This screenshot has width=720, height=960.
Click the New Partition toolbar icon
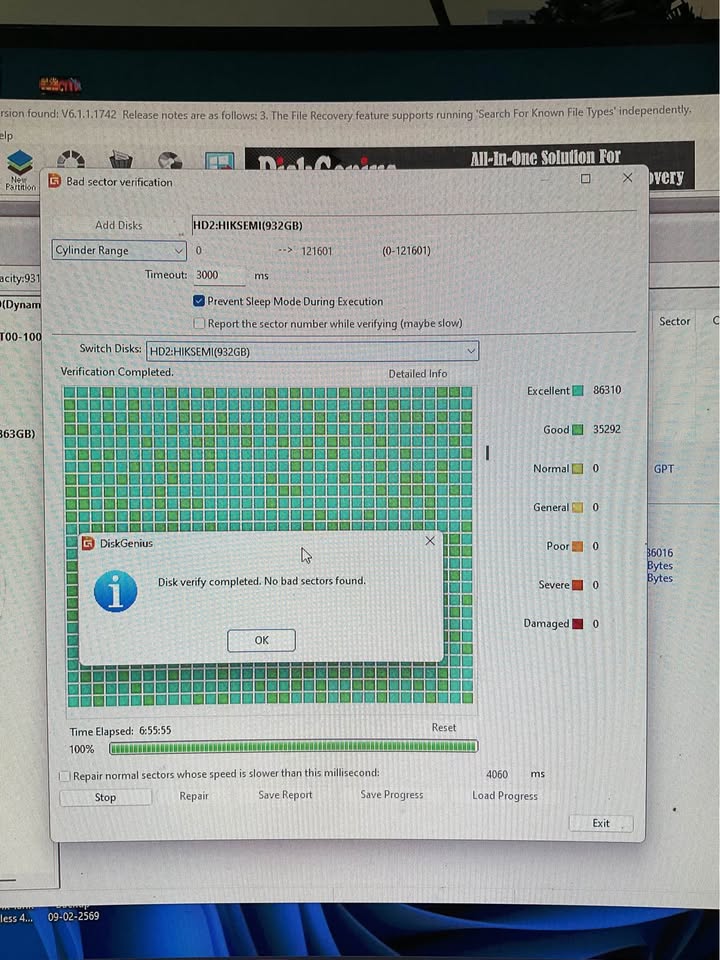click(x=20, y=167)
